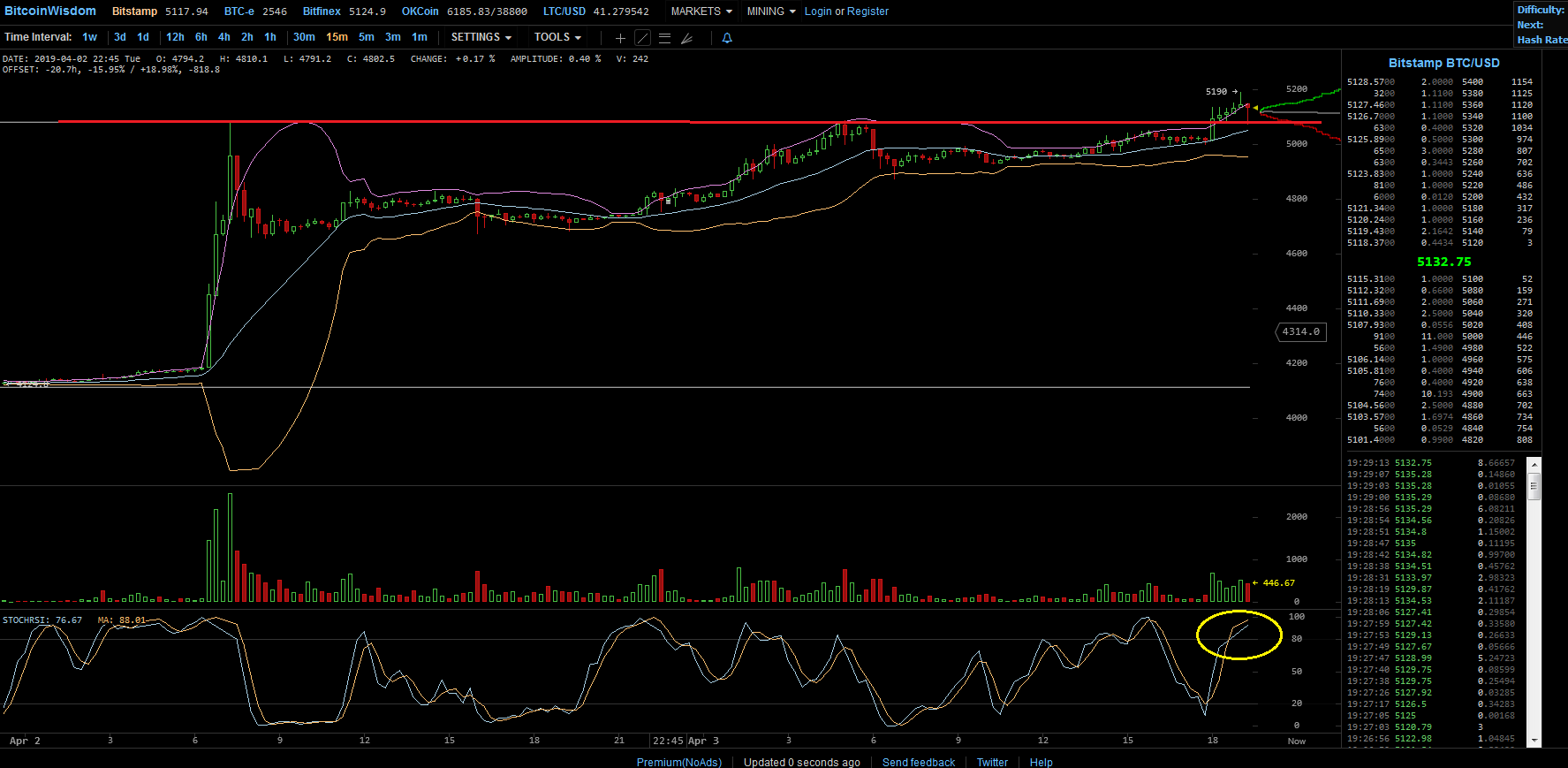Select the 19:29:13 trade row
Screen dimensions: 1568x768
coord(1431,463)
